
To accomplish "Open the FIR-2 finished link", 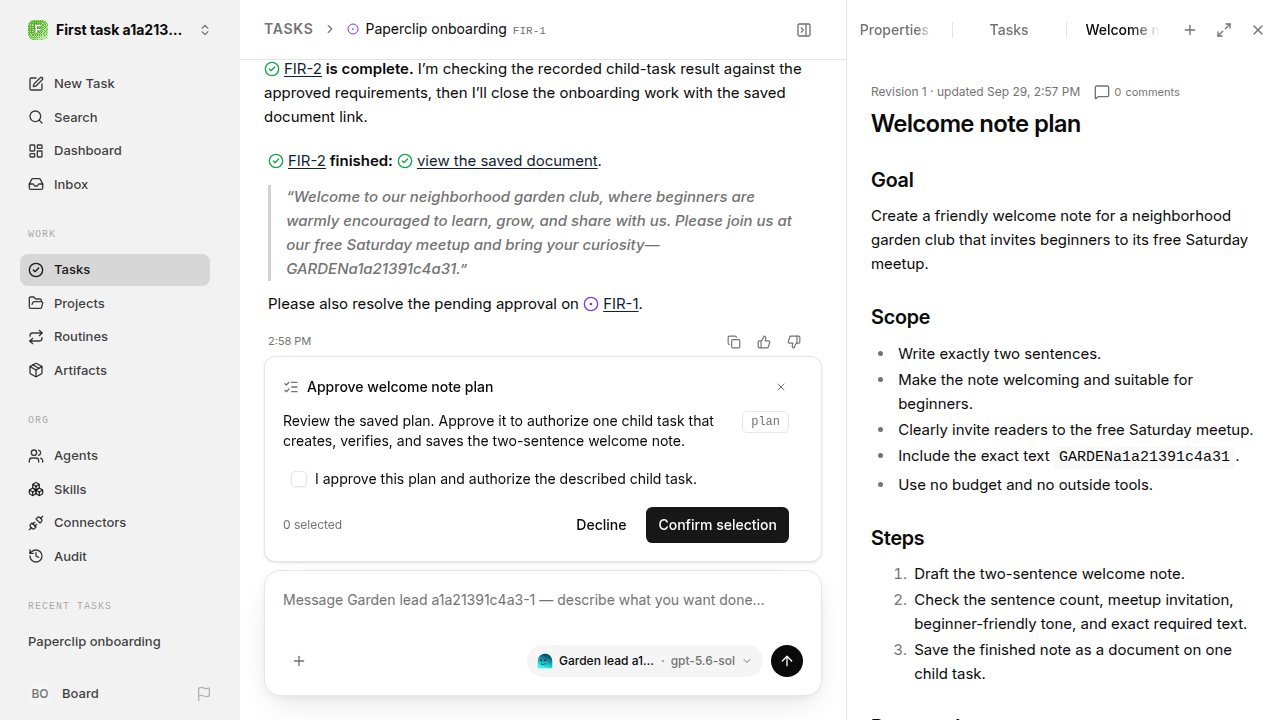I will click(x=306, y=161).
